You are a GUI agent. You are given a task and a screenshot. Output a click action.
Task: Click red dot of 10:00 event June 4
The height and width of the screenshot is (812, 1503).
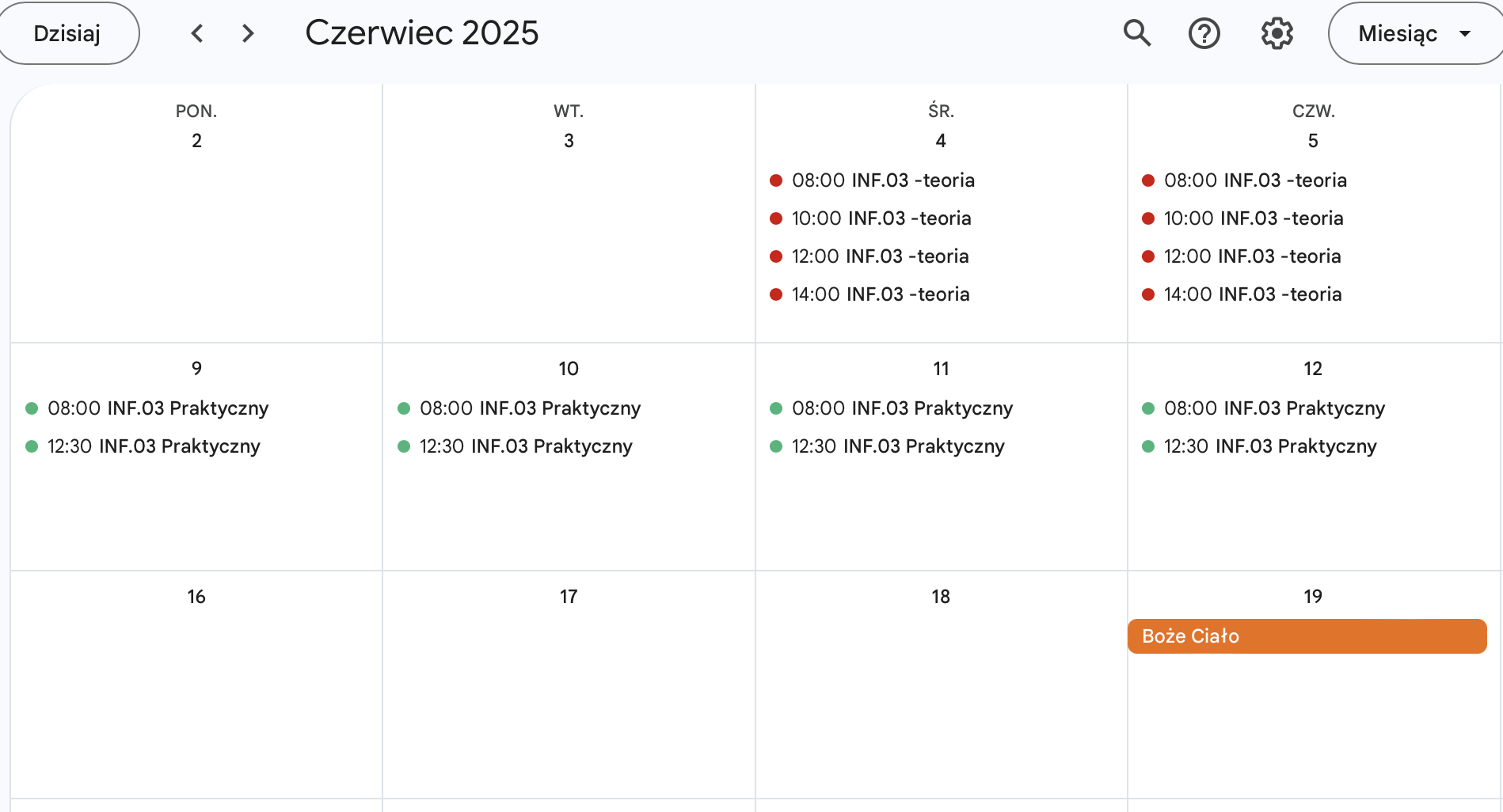(776, 218)
